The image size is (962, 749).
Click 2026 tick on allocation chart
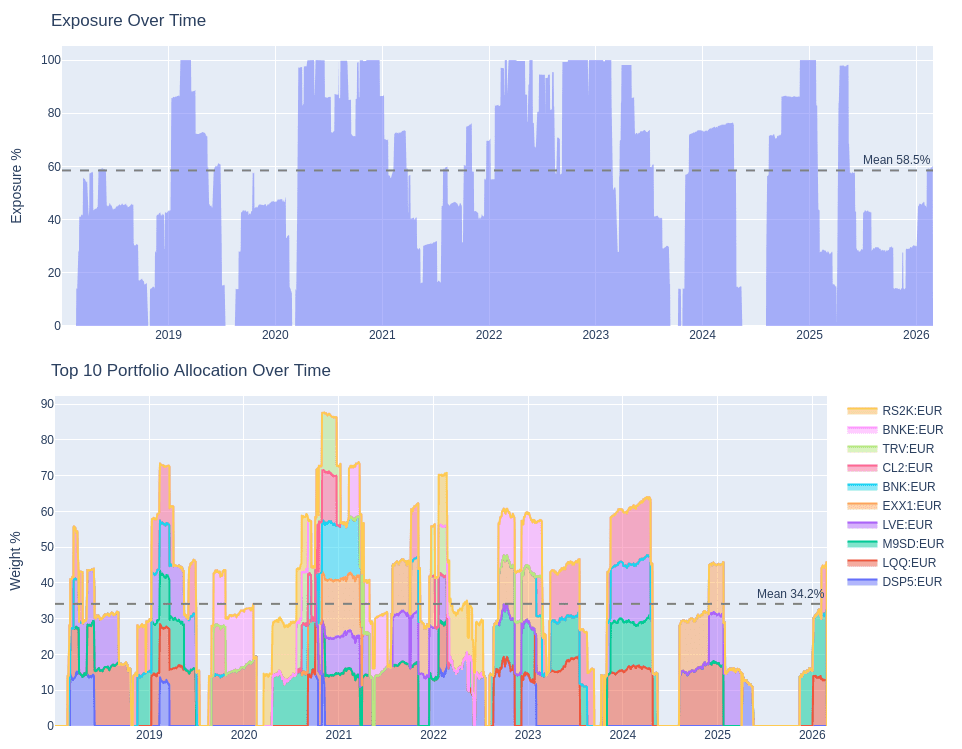812,734
